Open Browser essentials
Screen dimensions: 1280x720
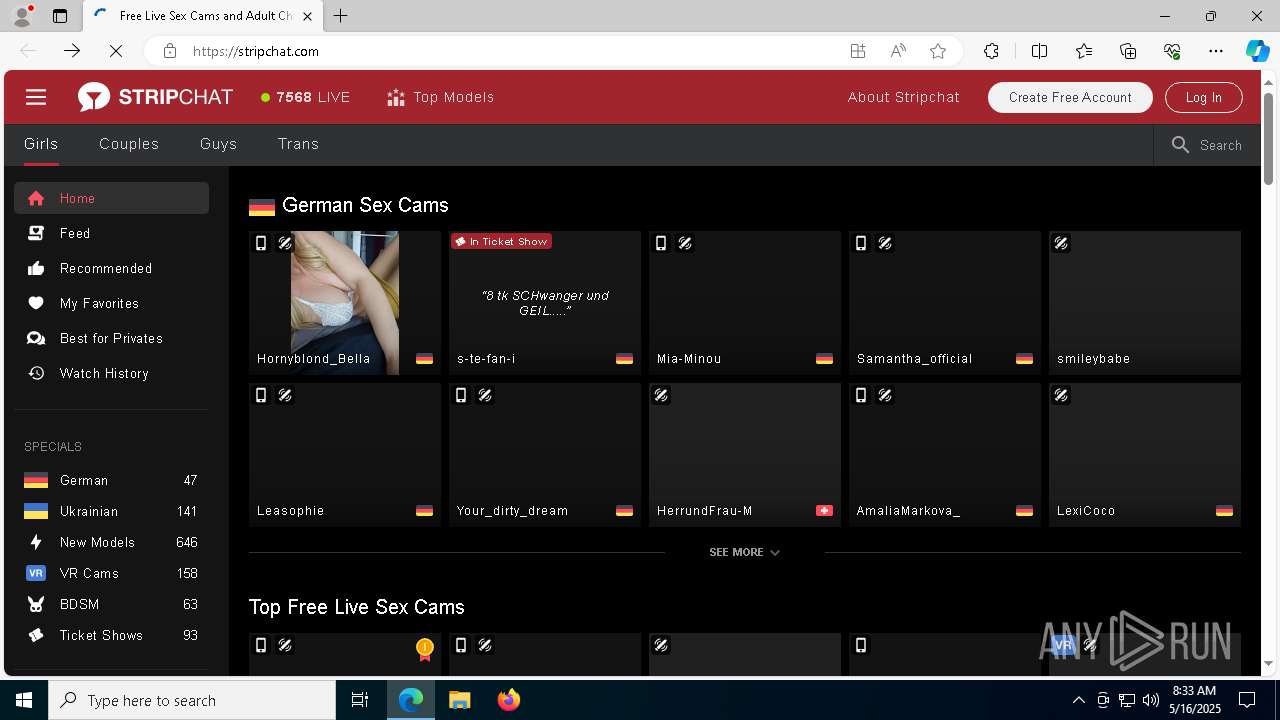pos(1172,51)
